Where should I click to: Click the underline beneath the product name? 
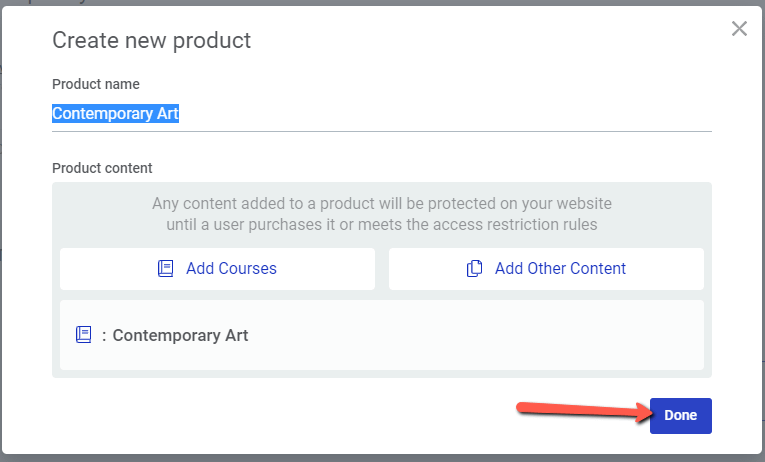tap(382, 131)
